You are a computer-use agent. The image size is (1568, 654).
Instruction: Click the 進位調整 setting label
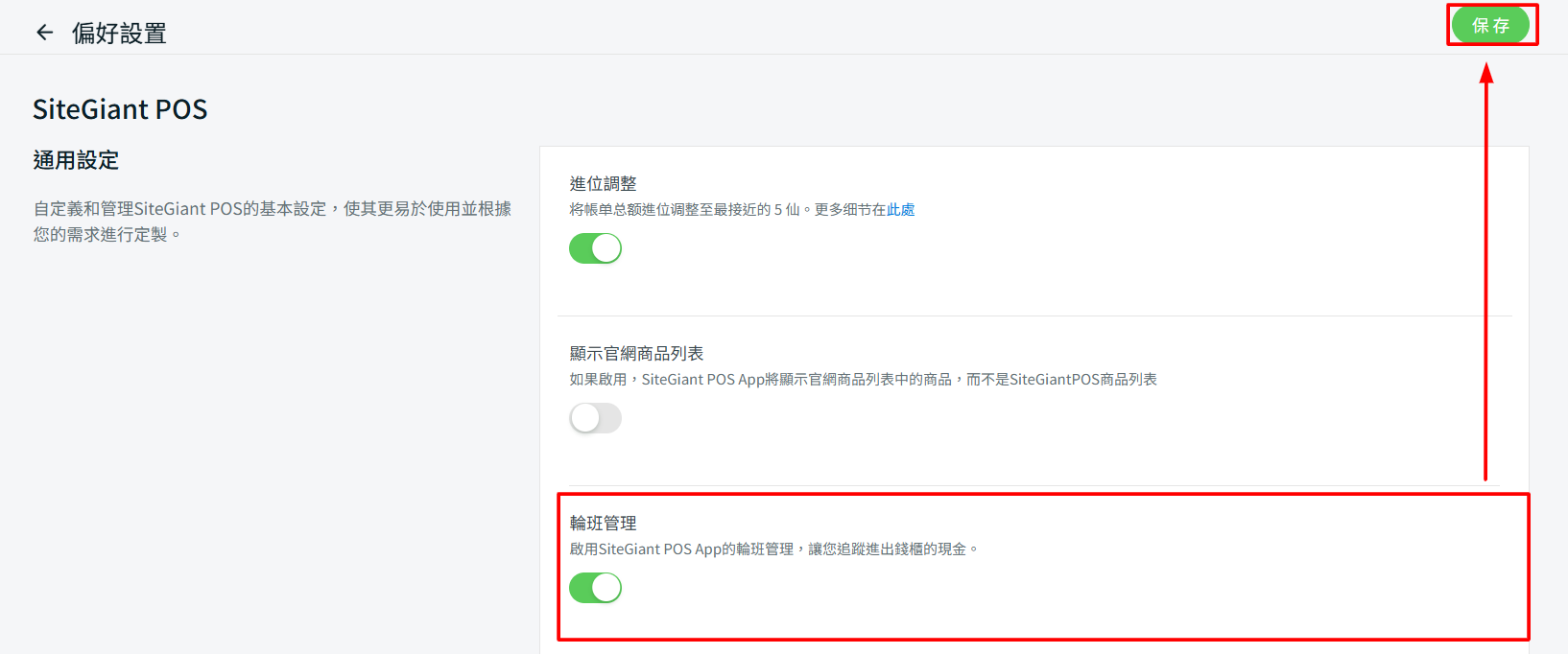pyautogui.click(x=603, y=184)
